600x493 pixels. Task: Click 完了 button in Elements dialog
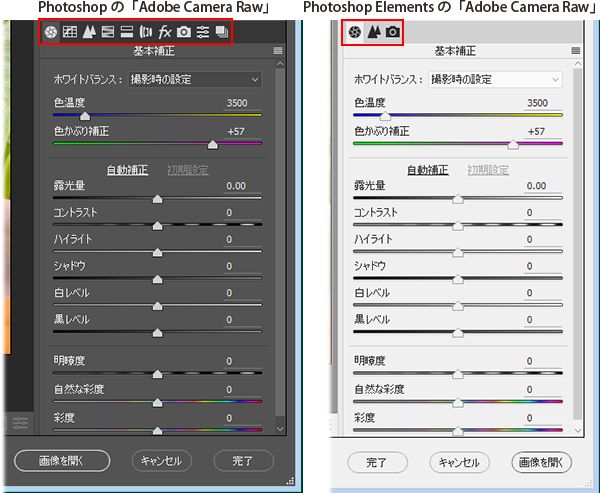pos(377,462)
